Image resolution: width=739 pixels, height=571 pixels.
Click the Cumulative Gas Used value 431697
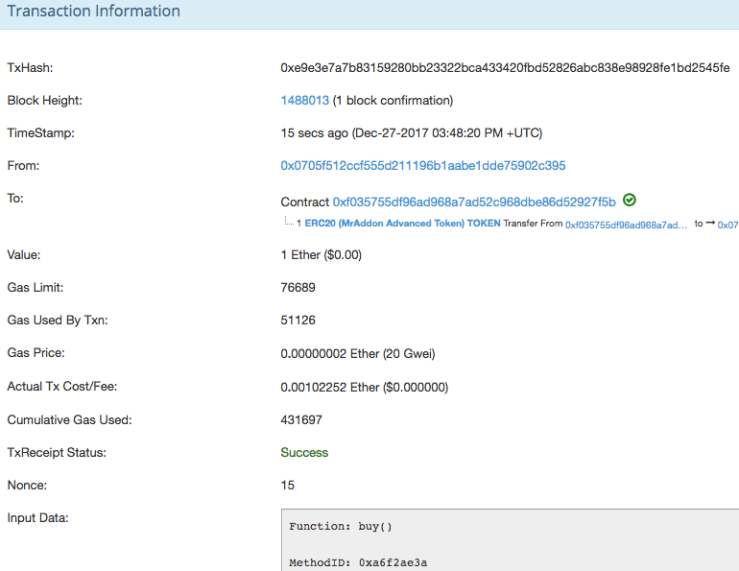pos(301,420)
